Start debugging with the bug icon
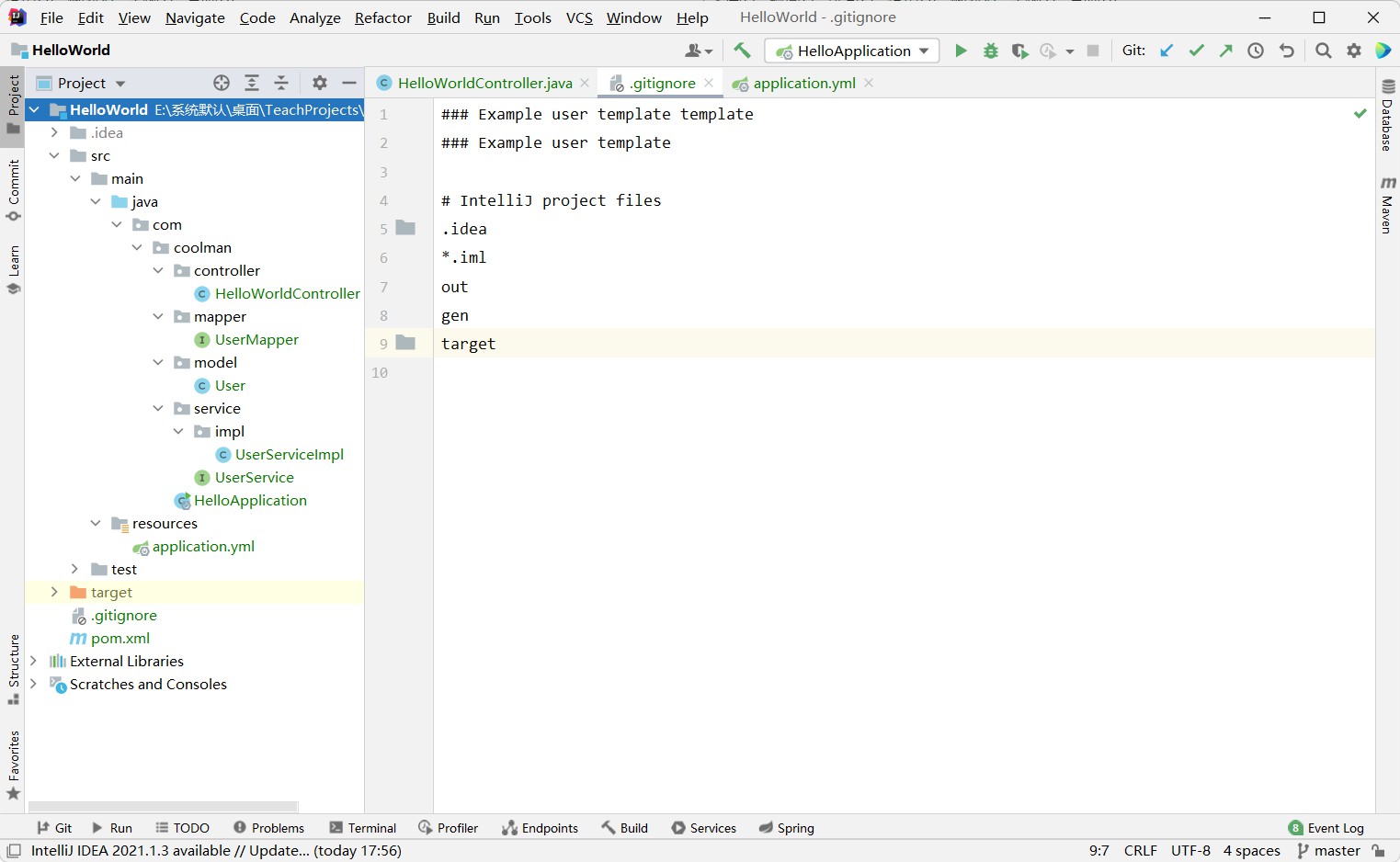This screenshot has width=1400, height=862. (x=990, y=51)
